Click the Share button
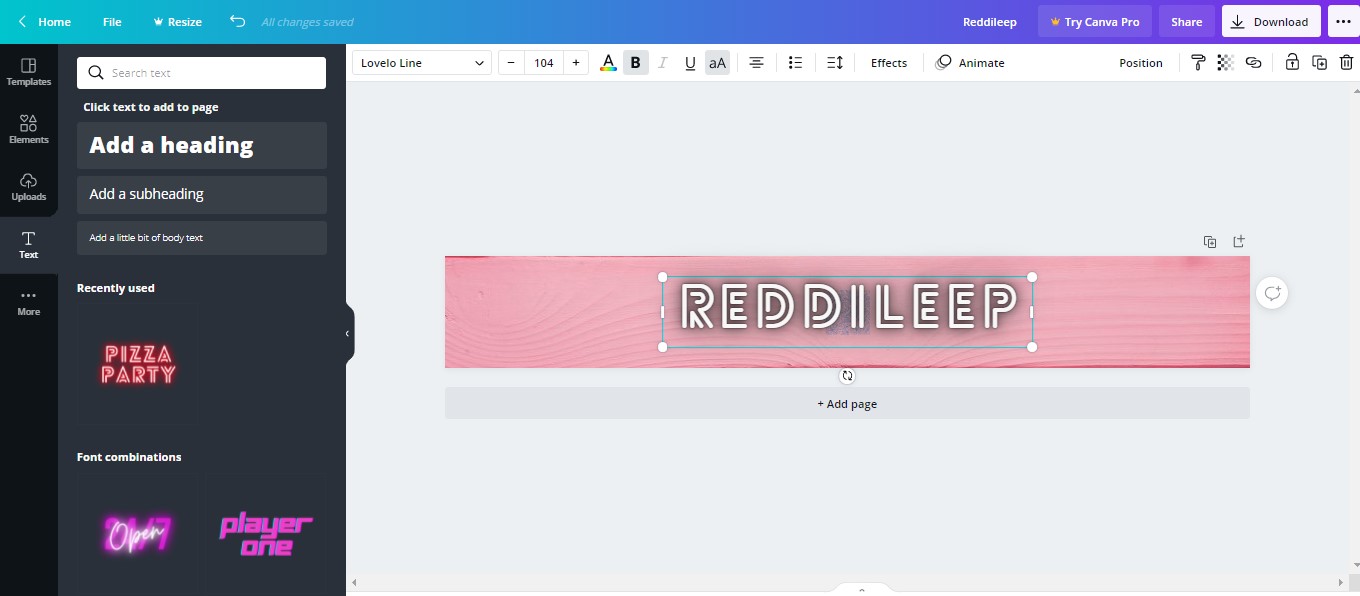The image size is (1360, 596). (x=1187, y=22)
